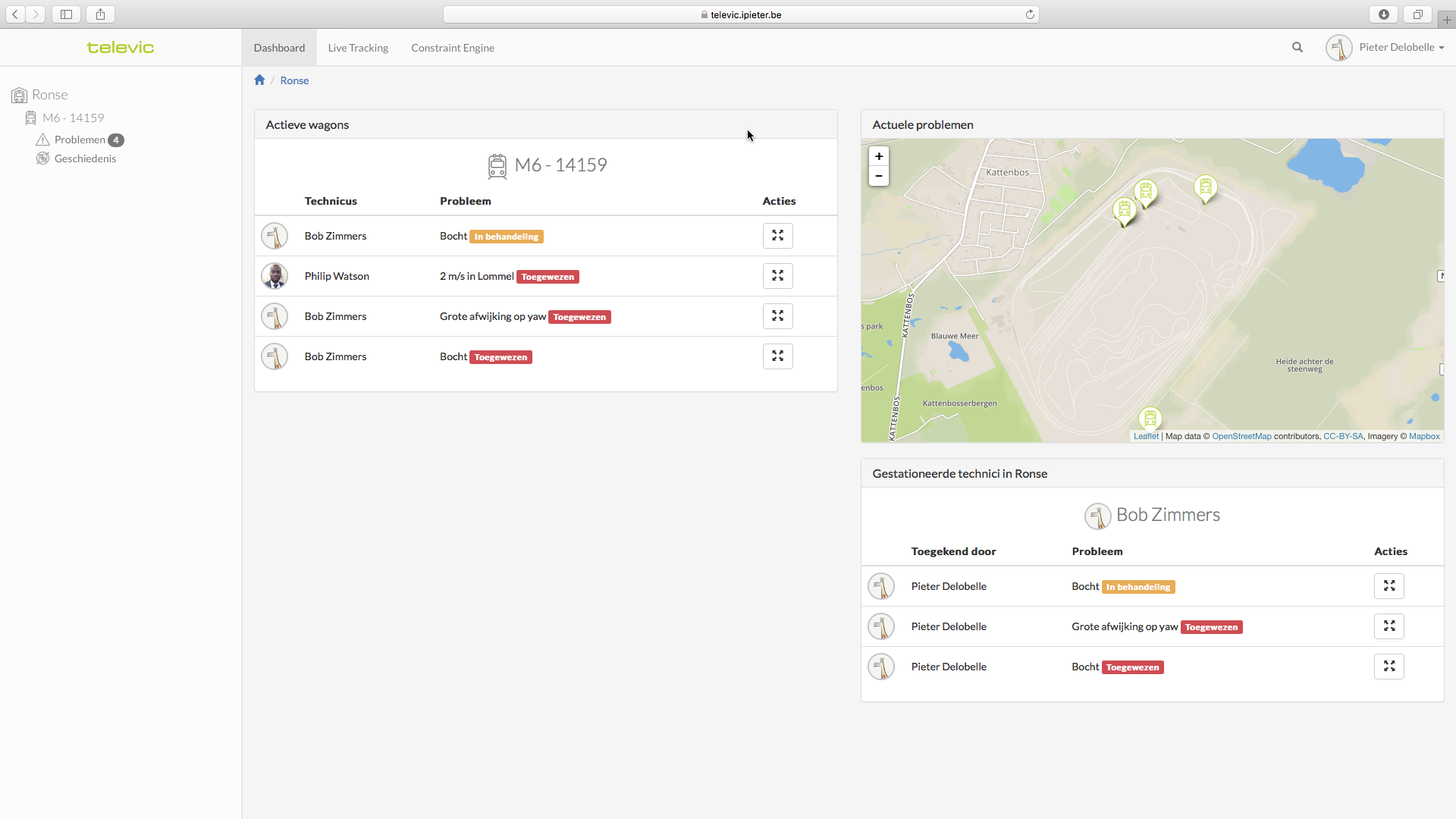Expand Bob Zimmers Bocht in behandeling problem
This screenshot has width=1456, height=819.
coord(777,236)
